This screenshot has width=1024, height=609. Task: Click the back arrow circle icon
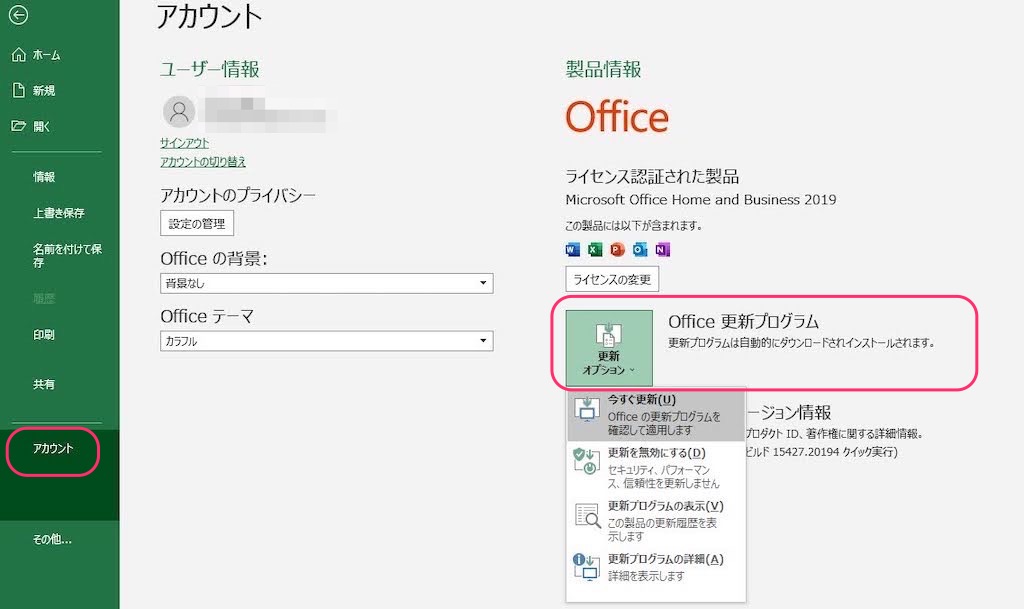18,14
